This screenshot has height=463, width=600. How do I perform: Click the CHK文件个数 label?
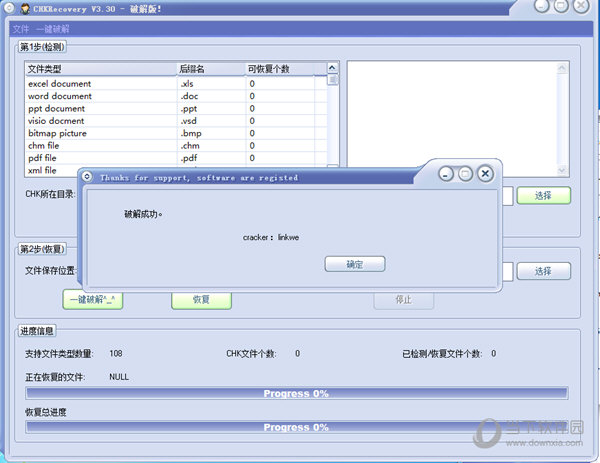point(251,354)
